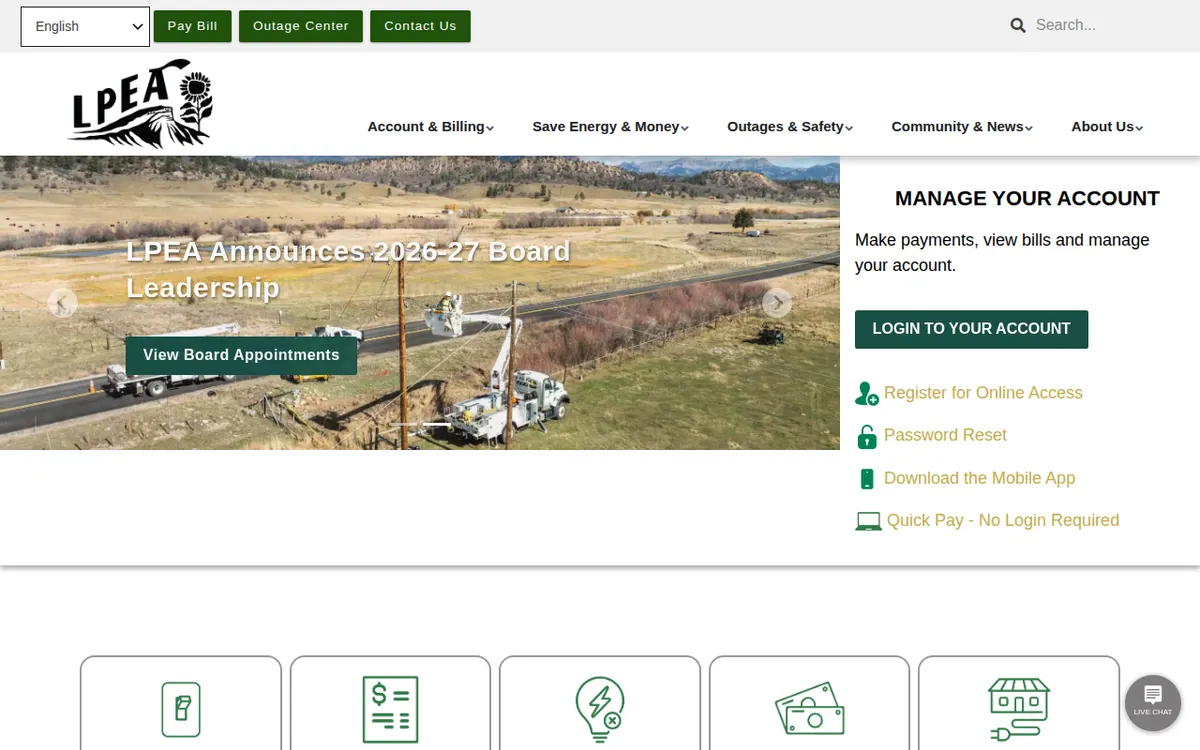This screenshot has width=1200, height=750.
Task: Click the LPEA Announces Board Leadership headline
Action: click(348, 269)
